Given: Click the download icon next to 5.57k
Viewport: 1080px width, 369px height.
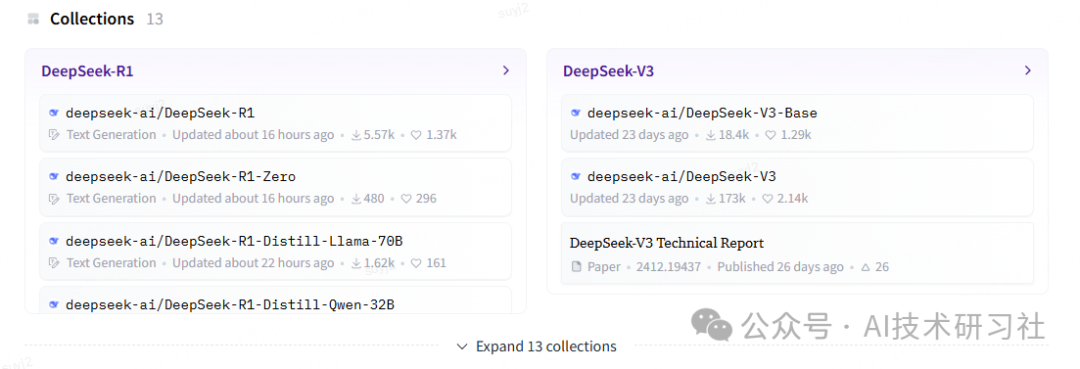Looking at the screenshot, I should point(357,135).
